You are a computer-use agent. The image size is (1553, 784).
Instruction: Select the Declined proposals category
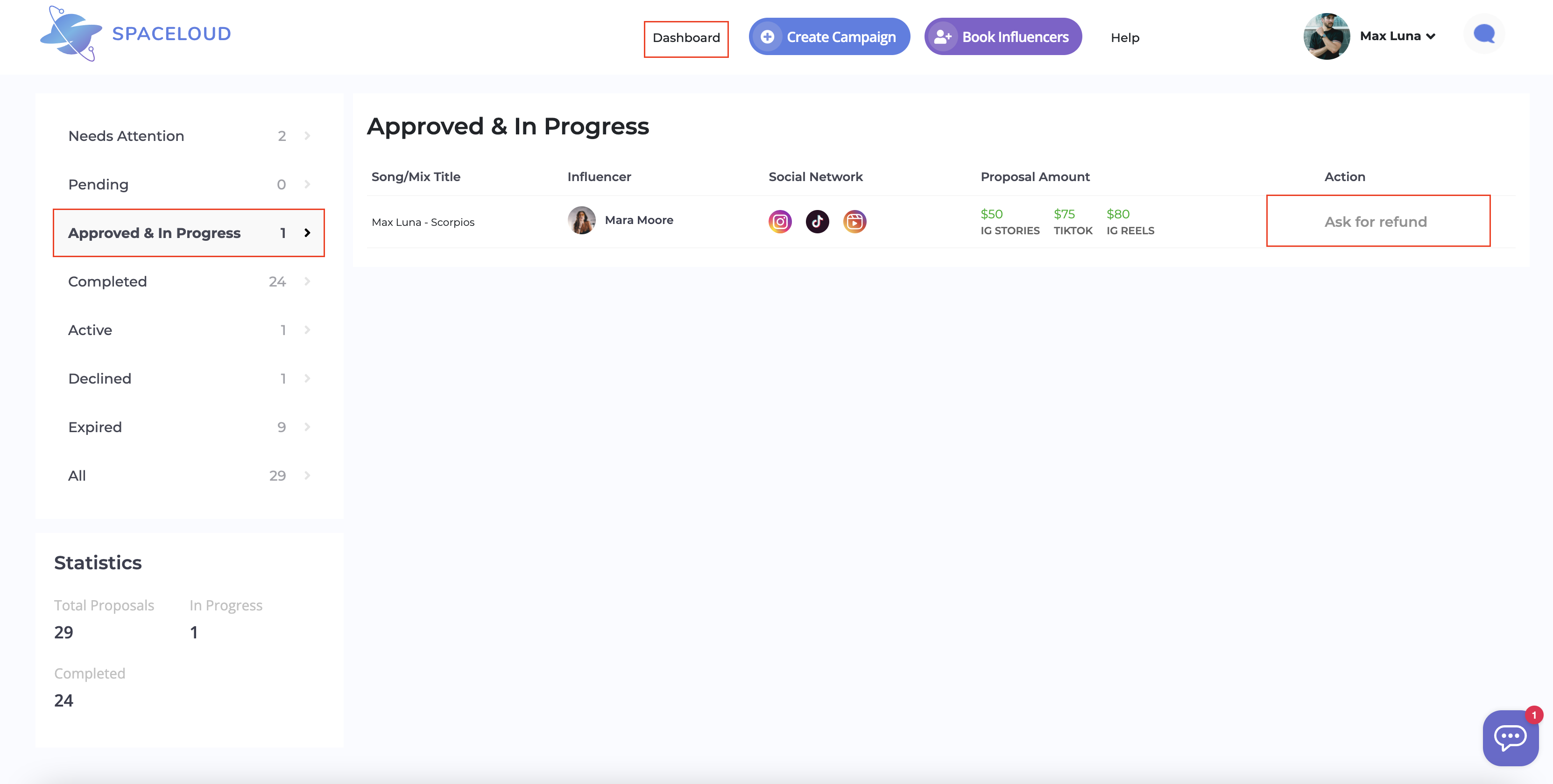coord(189,378)
